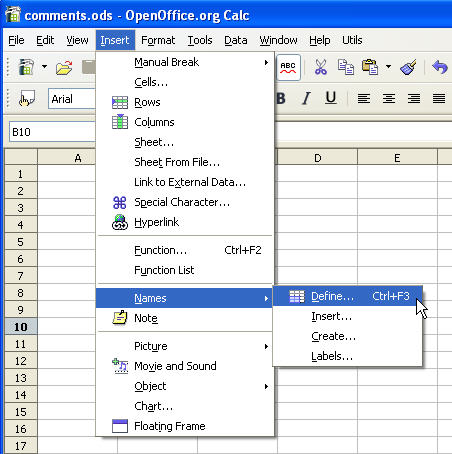Choose Chart... from Insert menu
The width and height of the screenshot is (452, 454).
pyautogui.click(x=185, y=406)
